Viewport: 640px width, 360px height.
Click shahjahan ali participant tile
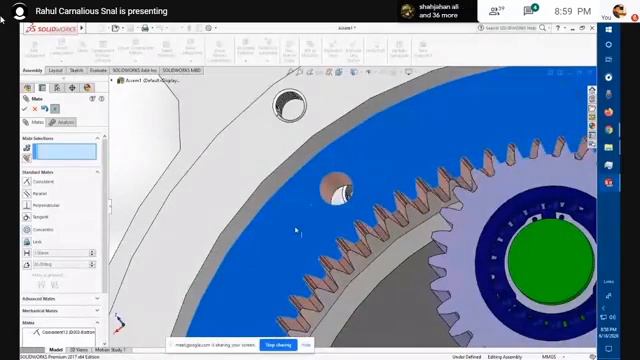coord(436,11)
